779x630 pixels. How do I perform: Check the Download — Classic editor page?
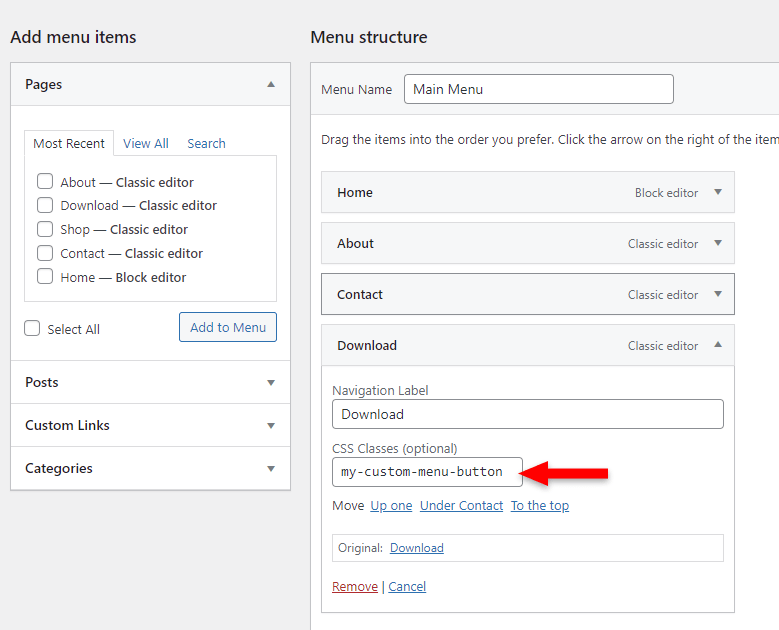[45, 205]
